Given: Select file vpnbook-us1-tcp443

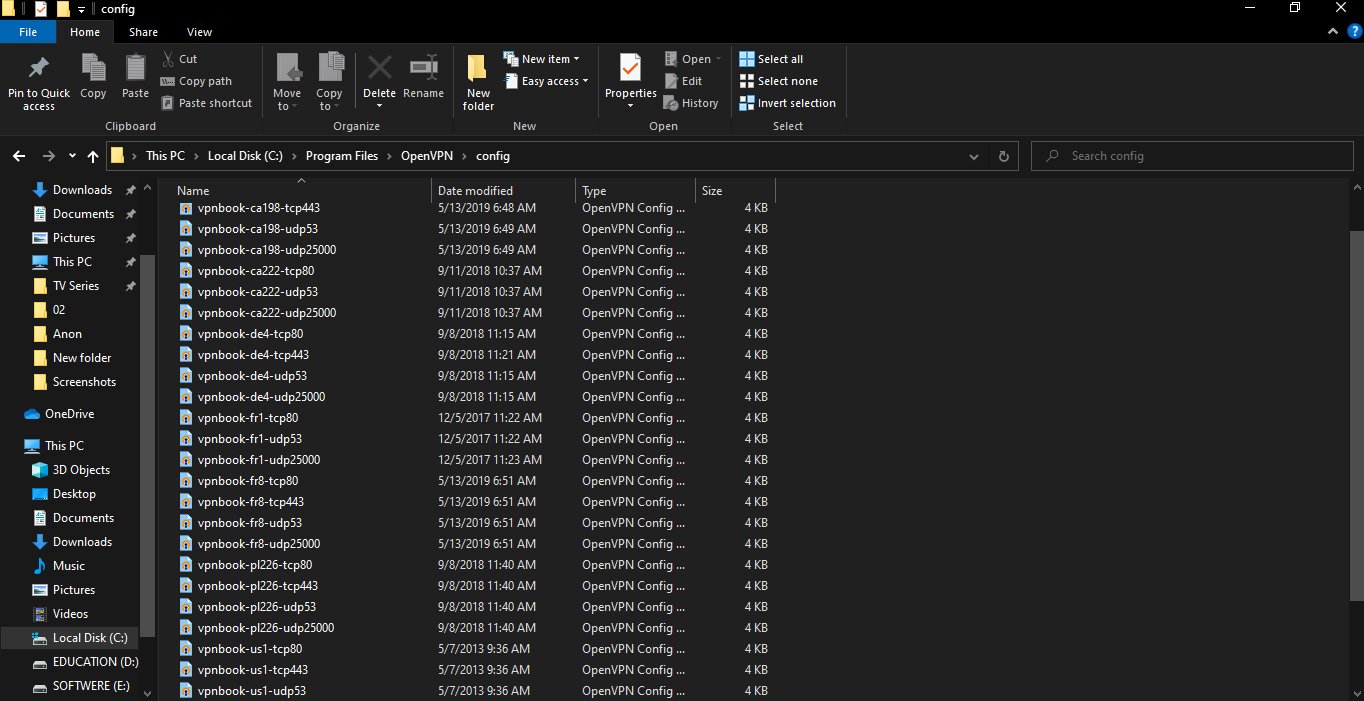Looking at the screenshot, I should [253, 670].
